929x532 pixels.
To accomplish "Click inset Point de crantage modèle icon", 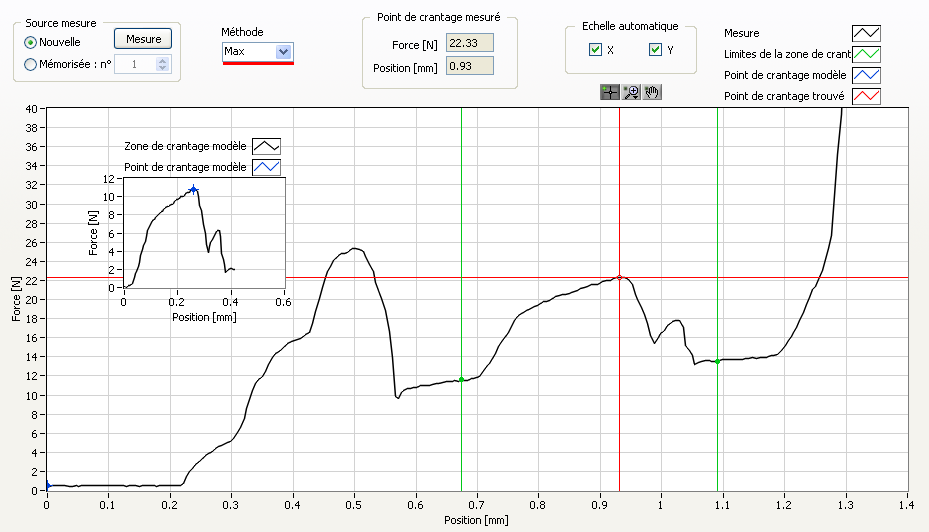I will pos(267,166).
